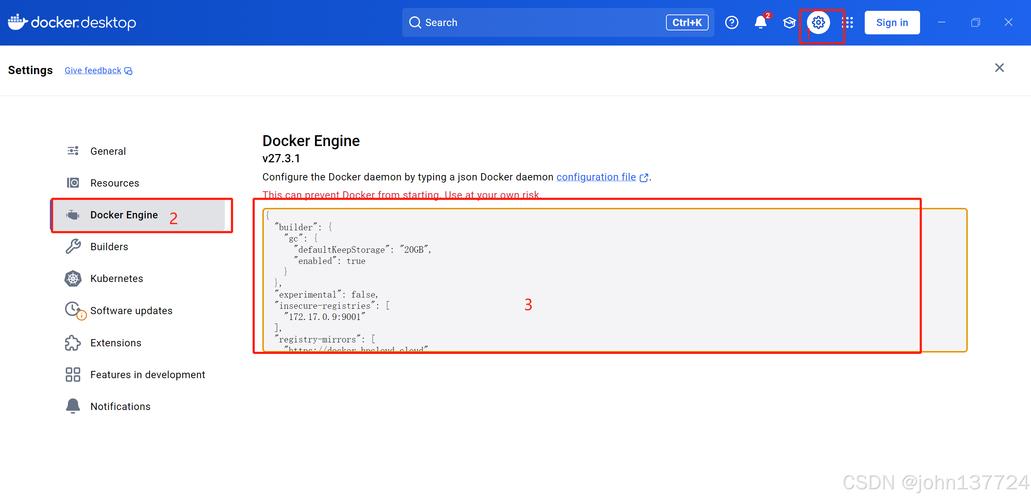The image size is (1031, 500).
Task: Click Features in development grid icon
Action: (x=73, y=374)
